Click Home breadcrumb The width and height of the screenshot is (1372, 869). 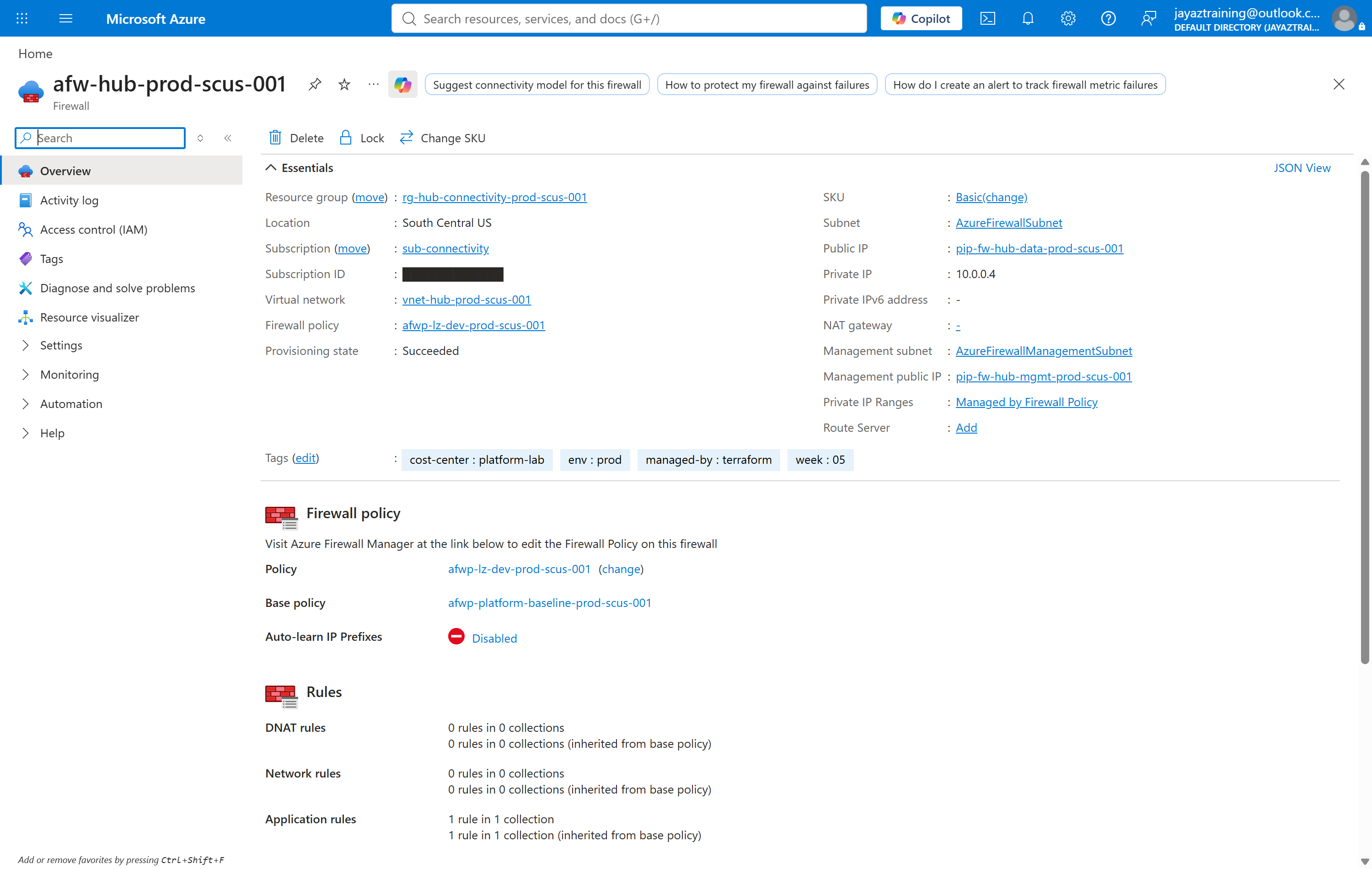35,54
